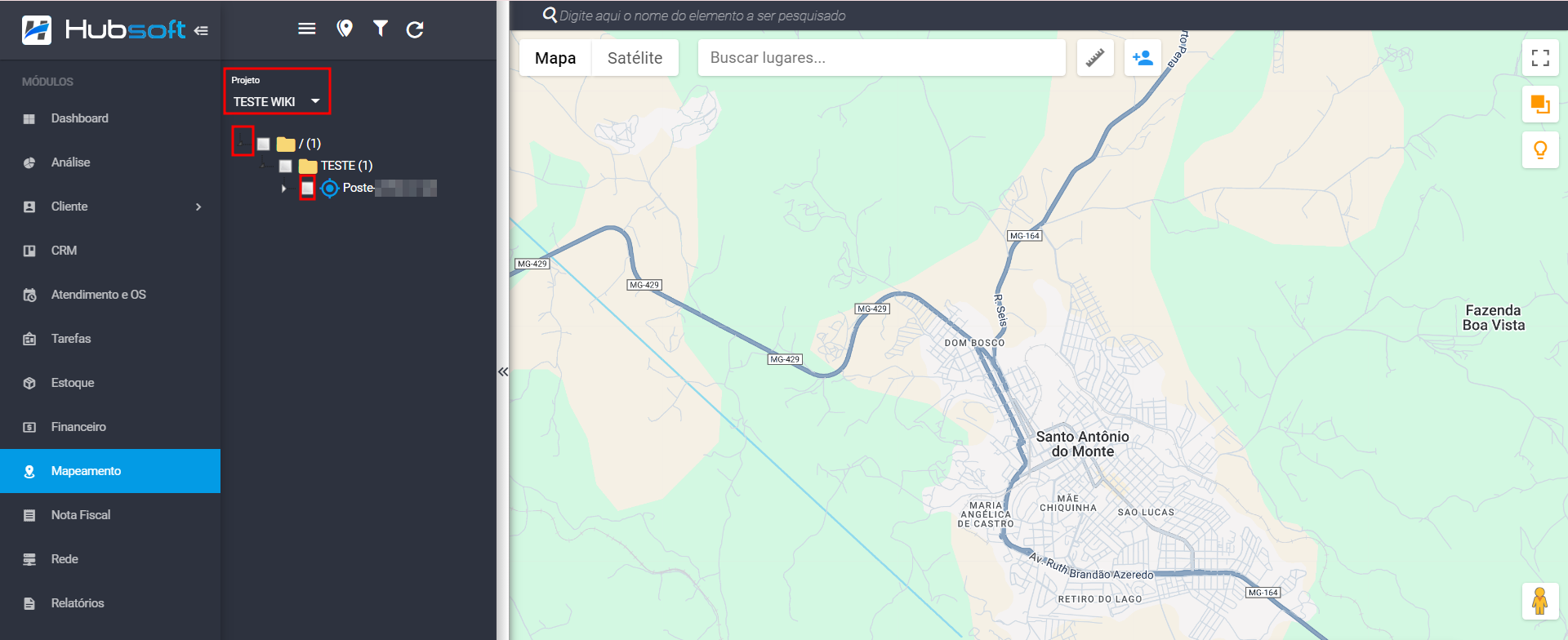Viewport: 1568px width, 640px height.
Task: Collapse the root folder tree node
Action: pyautogui.click(x=242, y=144)
